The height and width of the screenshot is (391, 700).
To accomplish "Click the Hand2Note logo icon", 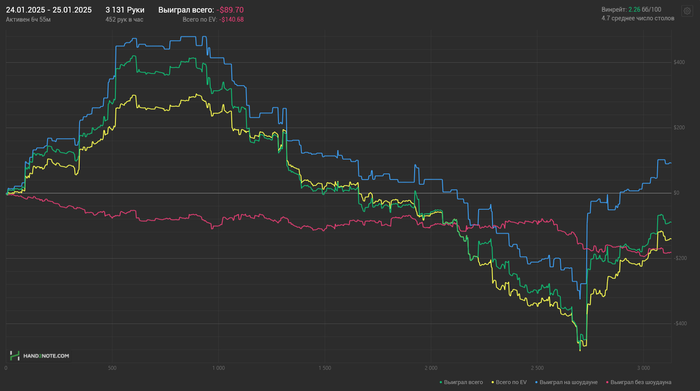I will point(15,356).
